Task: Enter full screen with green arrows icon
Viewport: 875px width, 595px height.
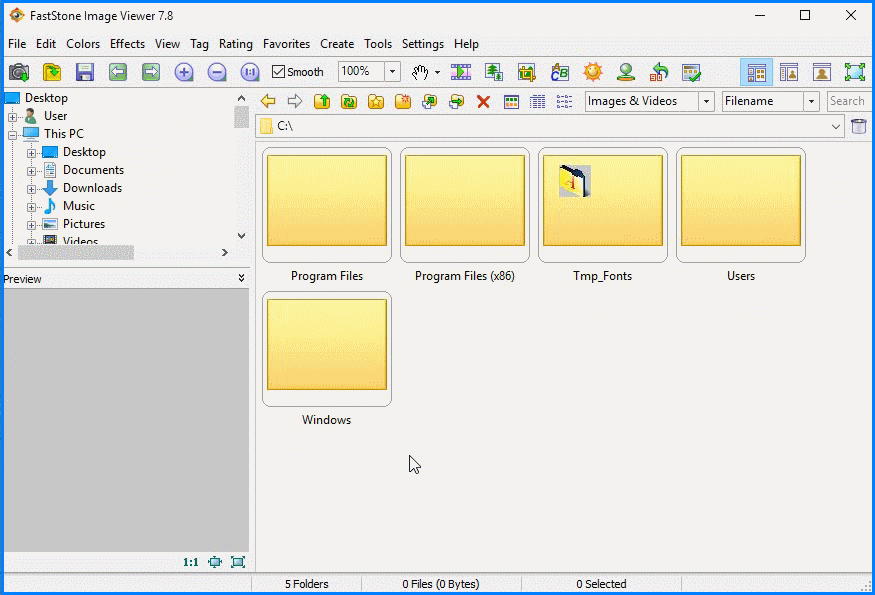Action: coord(854,72)
